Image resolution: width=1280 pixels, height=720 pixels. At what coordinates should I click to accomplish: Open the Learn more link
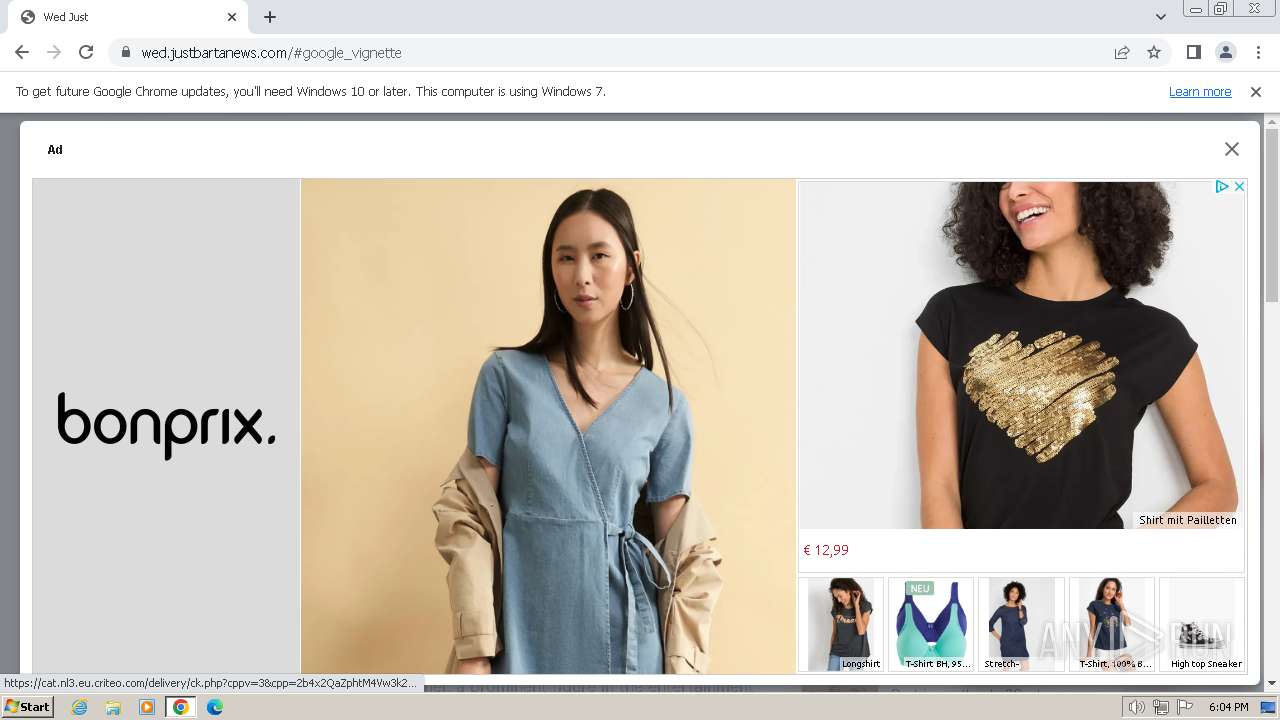(1200, 91)
